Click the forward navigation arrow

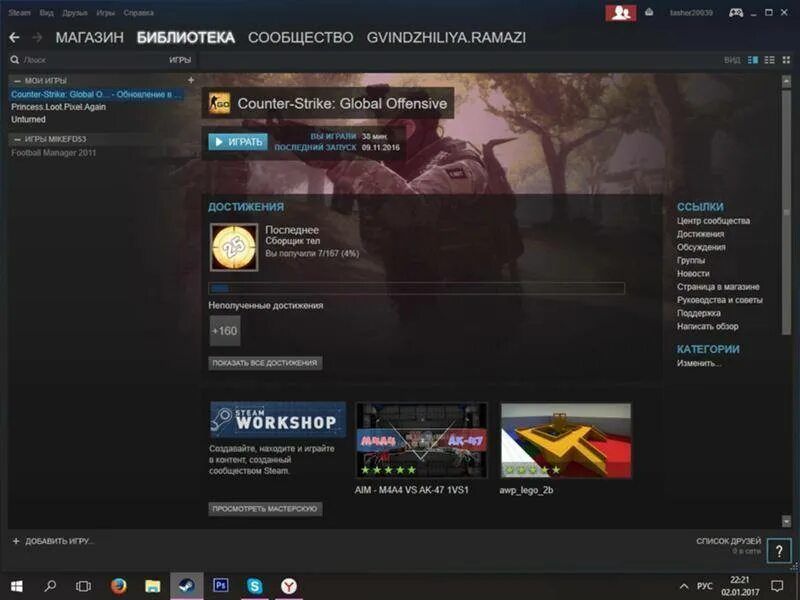tap(37, 38)
